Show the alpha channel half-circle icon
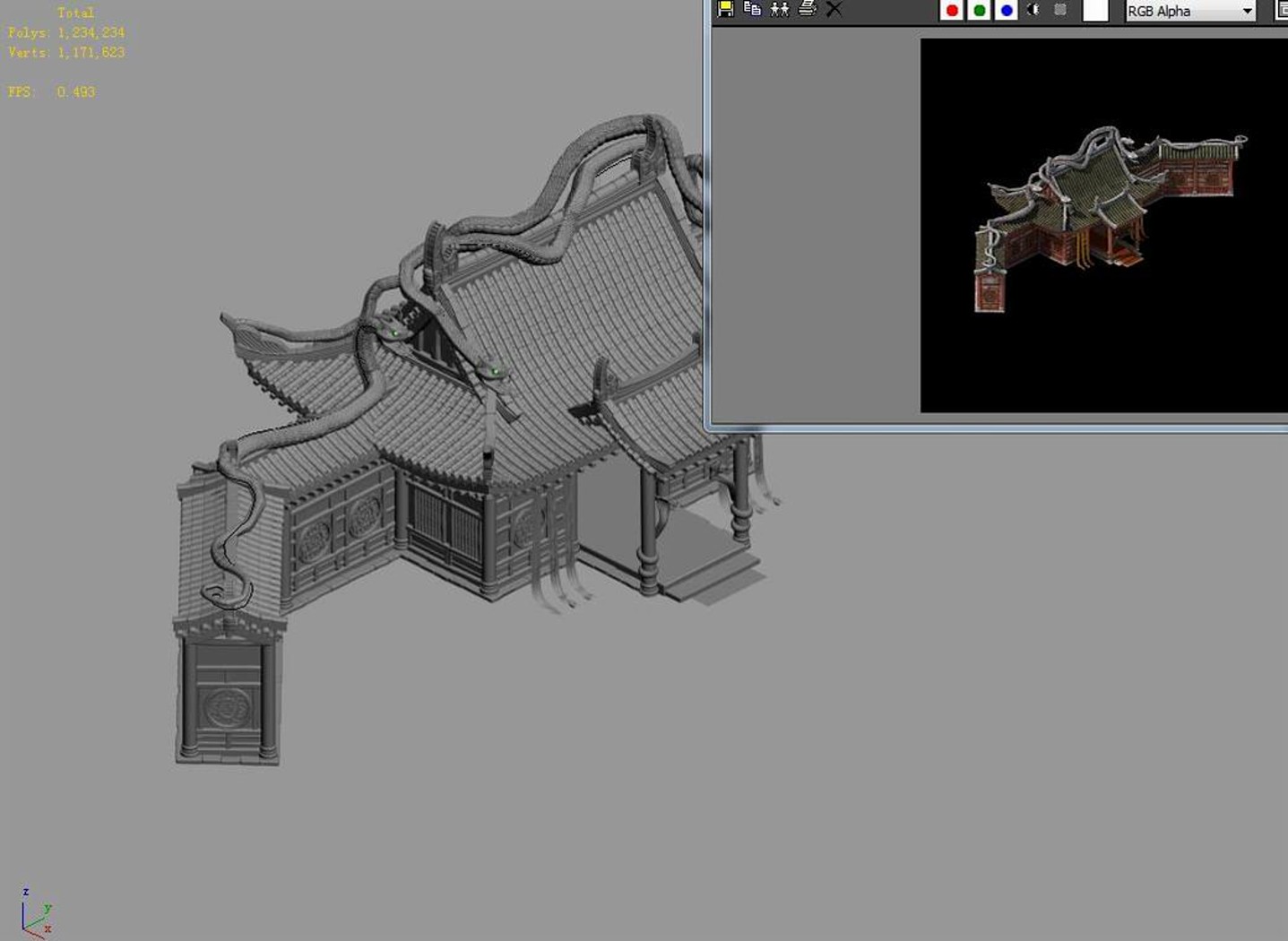 click(x=1033, y=10)
